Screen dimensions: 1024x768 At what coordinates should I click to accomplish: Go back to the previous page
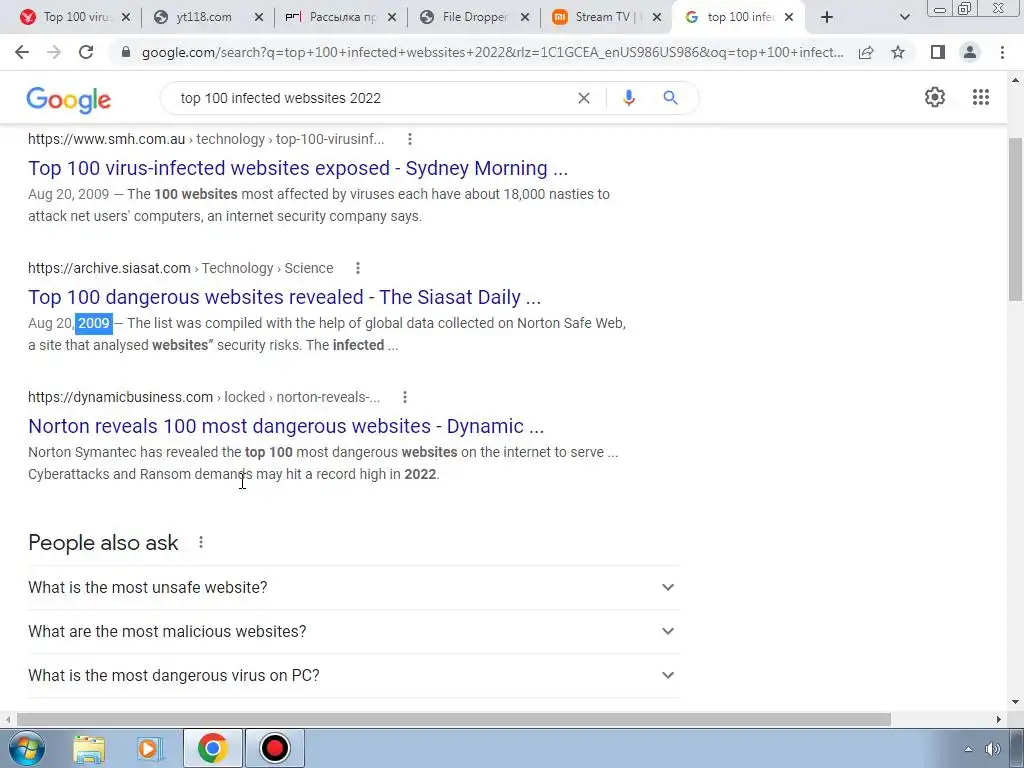(x=22, y=52)
